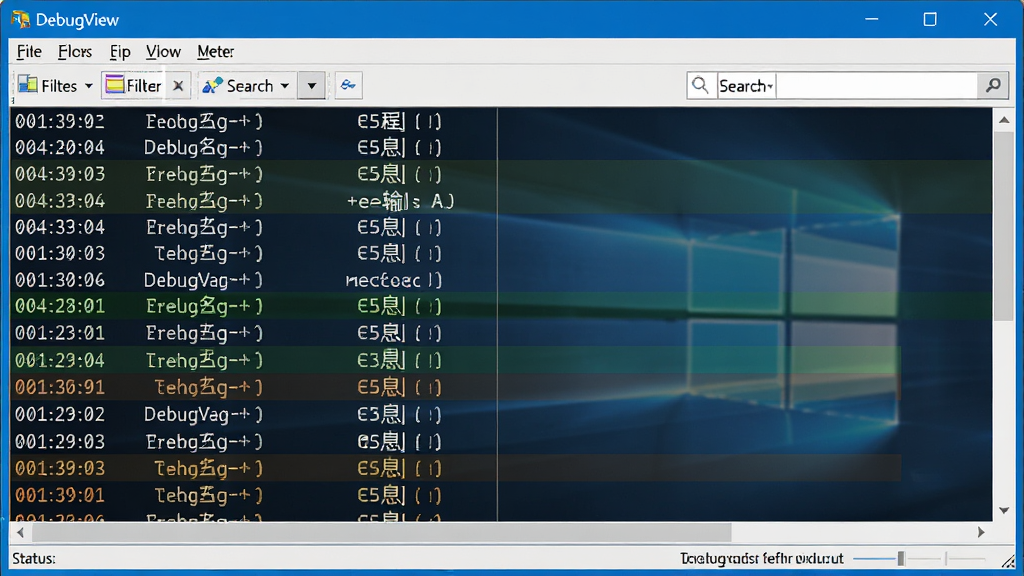
Task: Open the Vlow menu
Action: pos(163,52)
